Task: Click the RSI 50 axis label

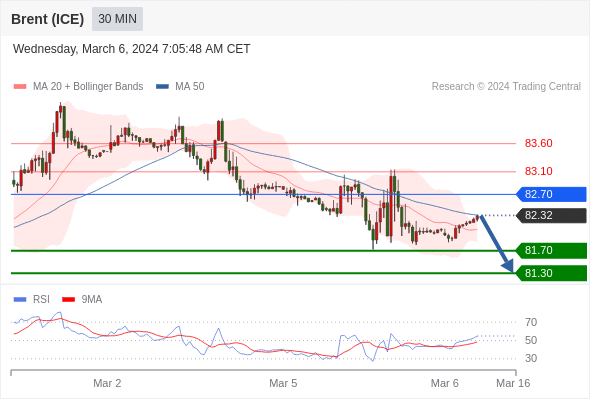Action: click(x=531, y=340)
